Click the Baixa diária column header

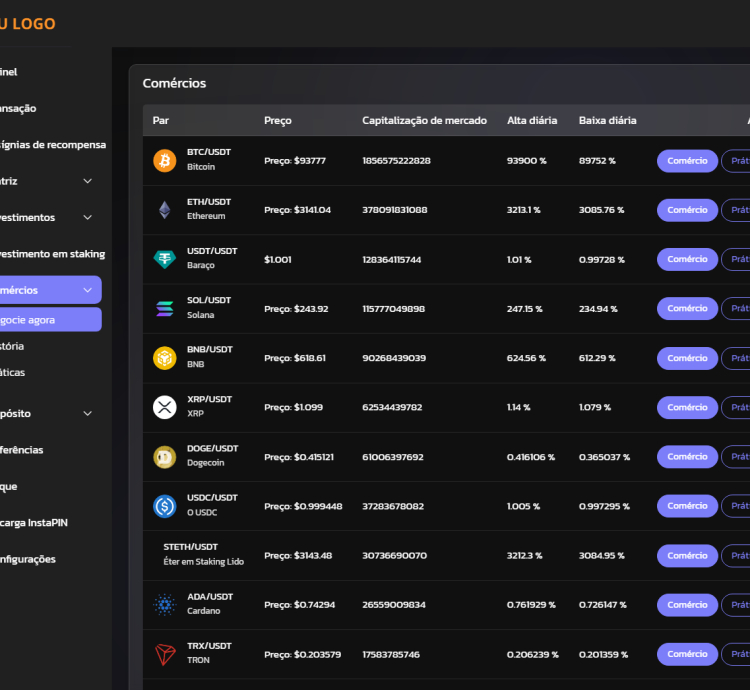(607, 120)
